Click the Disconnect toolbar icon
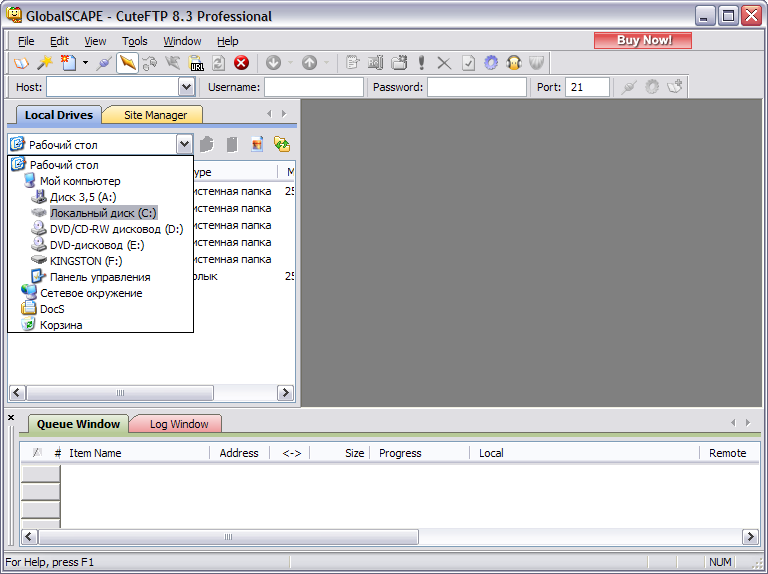This screenshot has width=768, height=574. 173,63
